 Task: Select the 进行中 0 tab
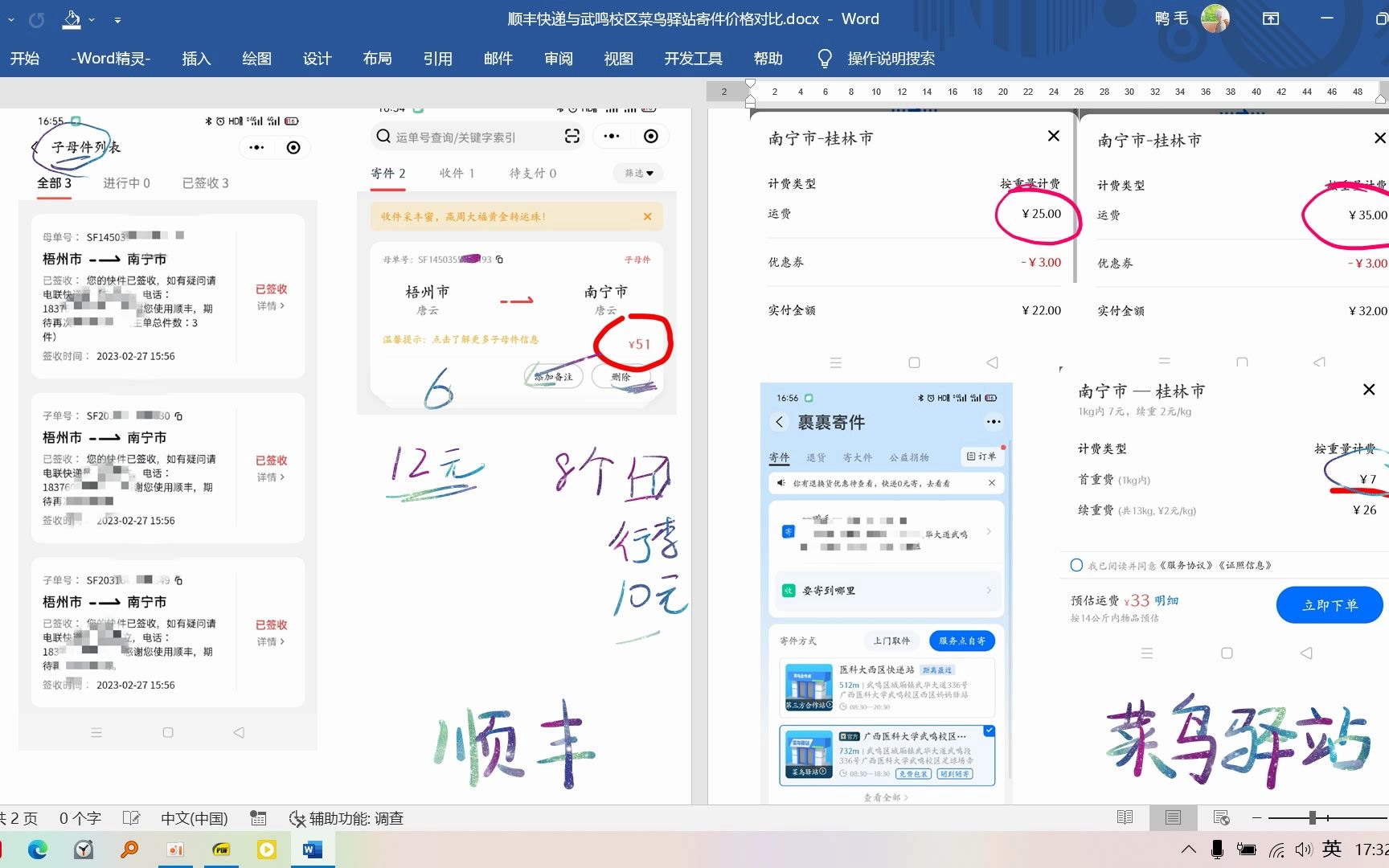pos(126,183)
